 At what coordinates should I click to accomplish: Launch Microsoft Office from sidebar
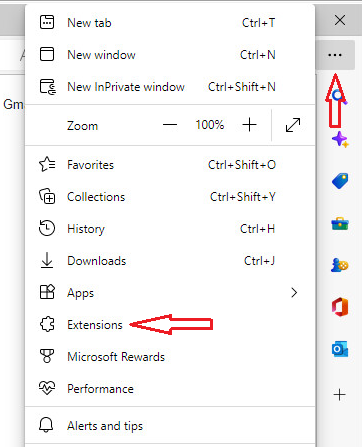[340, 307]
